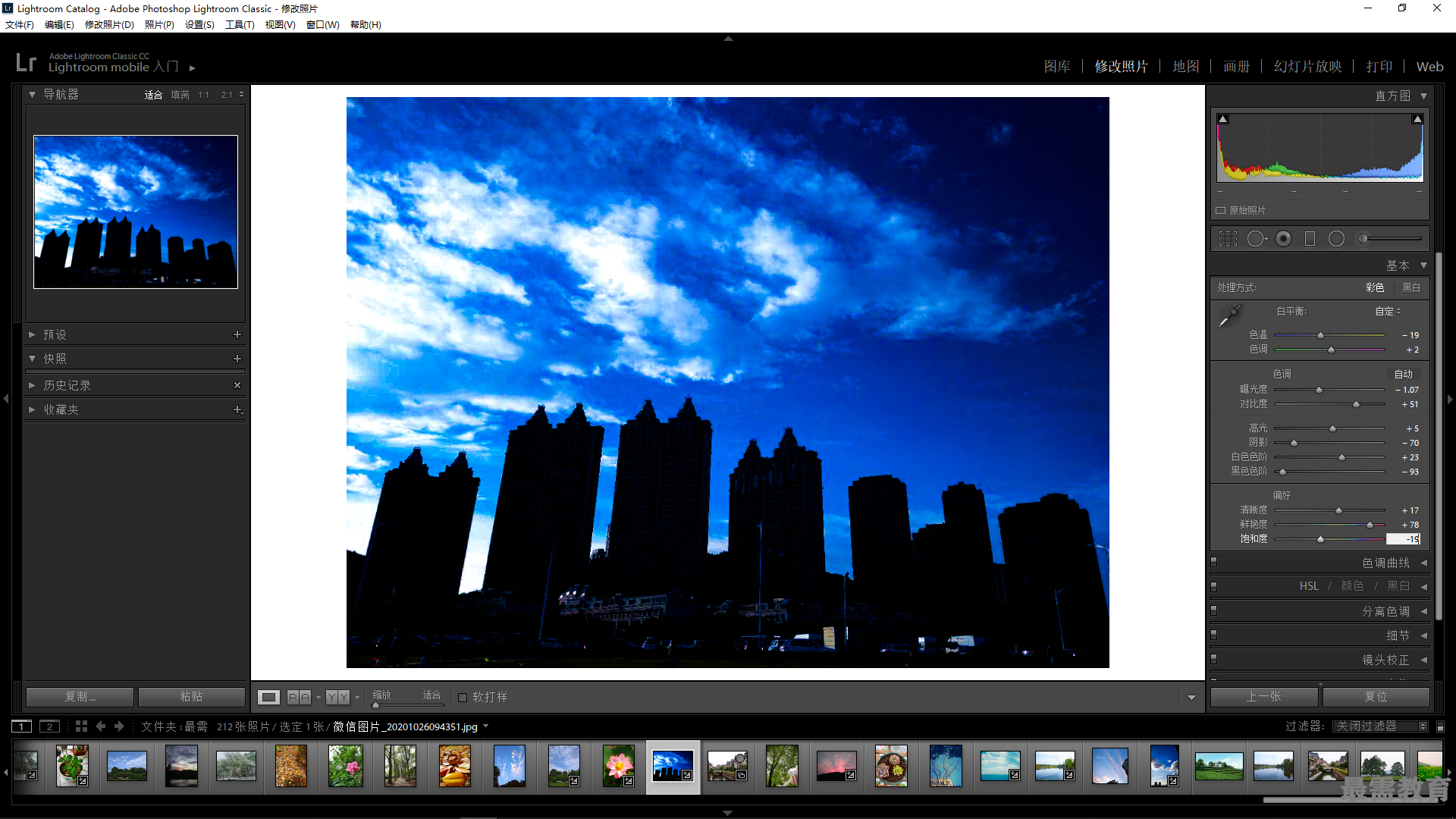Toggle the 细节 panel on/off switch
1456x819 pixels.
tap(1214, 635)
